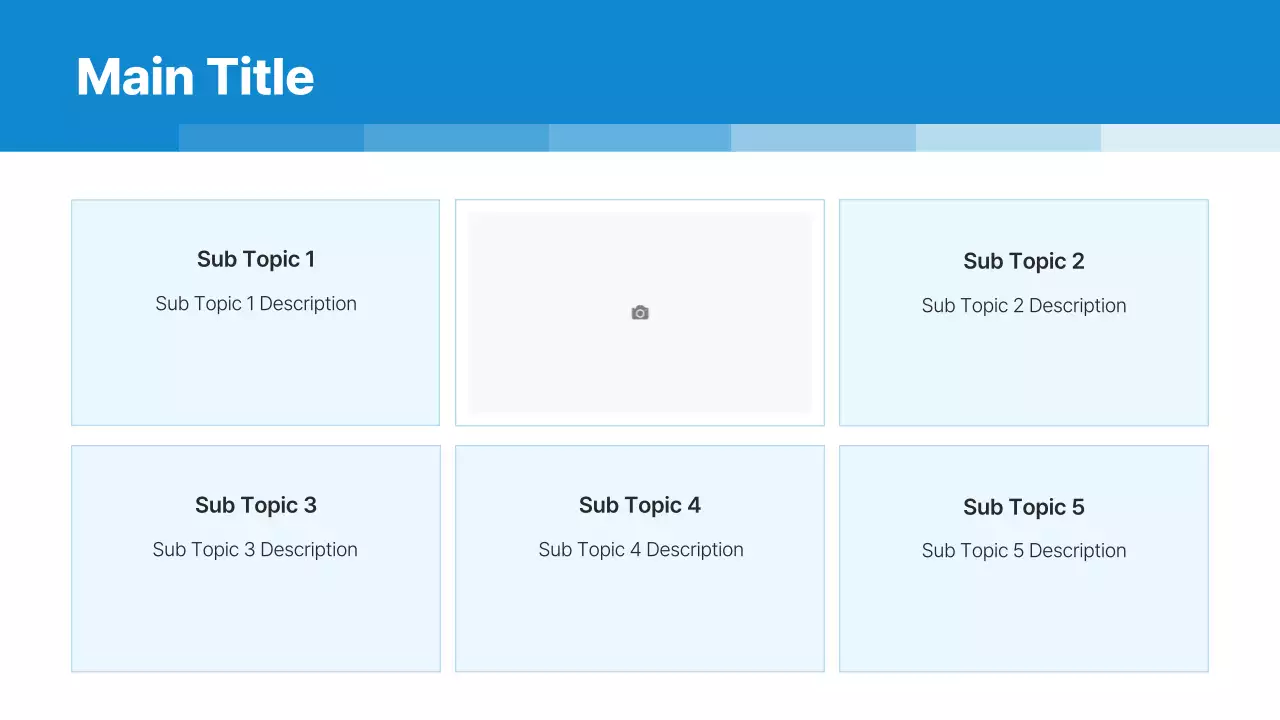Click the Sub Topic 2 Description text
The image size is (1280, 720).
[x=1023, y=306]
